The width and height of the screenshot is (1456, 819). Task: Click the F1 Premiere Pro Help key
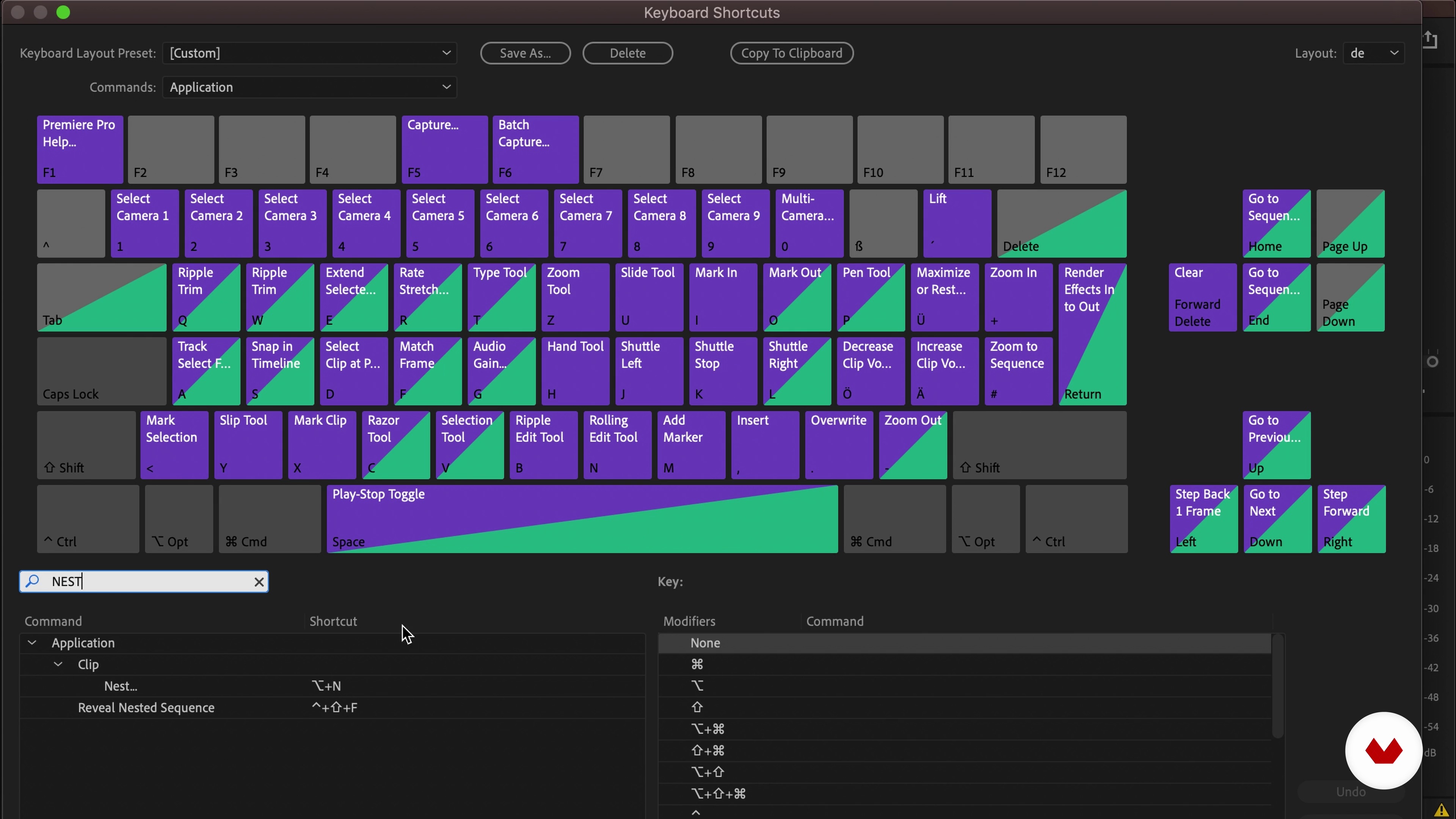click(x=80, y=150)
